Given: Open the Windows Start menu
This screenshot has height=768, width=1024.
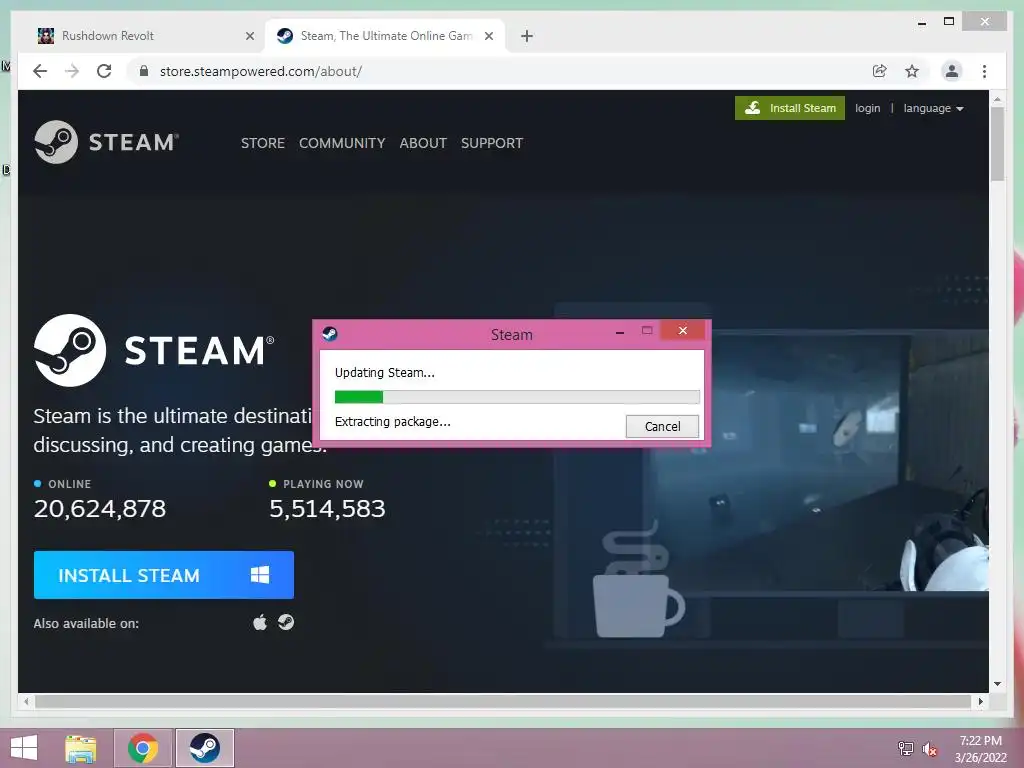Looking at the screenshot, I should tap(24, 748).
